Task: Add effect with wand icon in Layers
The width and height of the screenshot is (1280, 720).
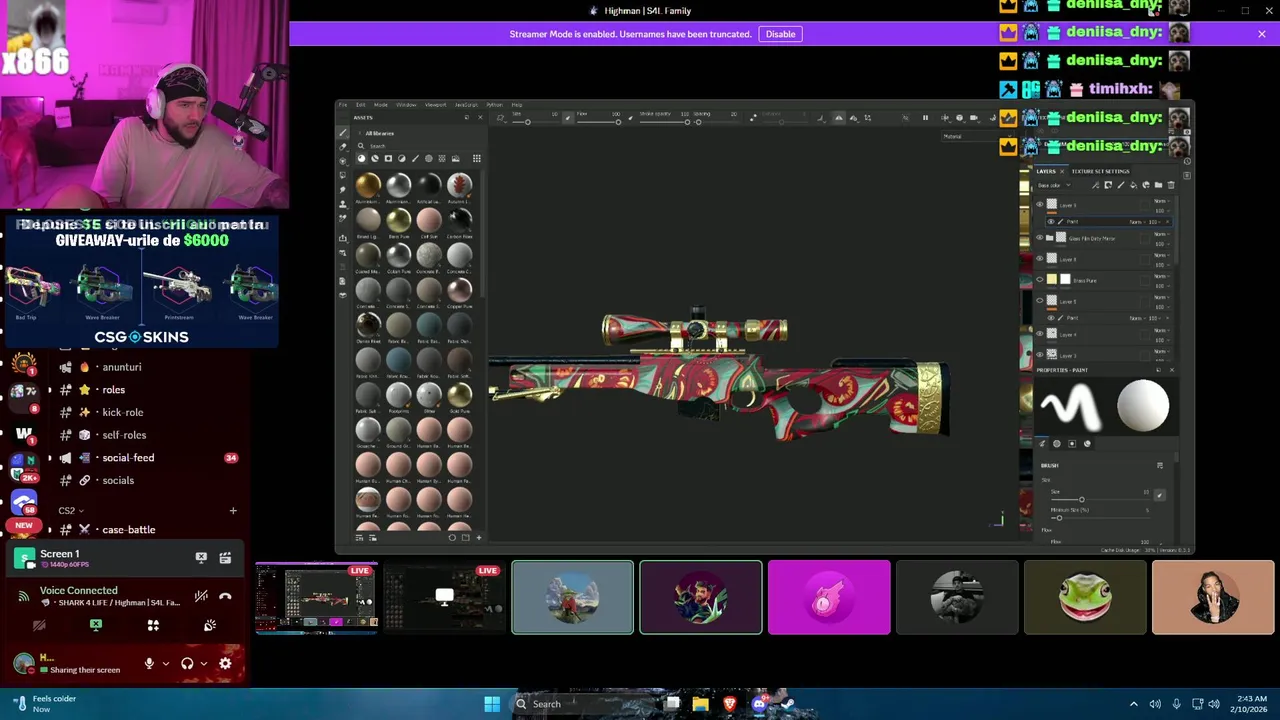Action: [1095, 185]
